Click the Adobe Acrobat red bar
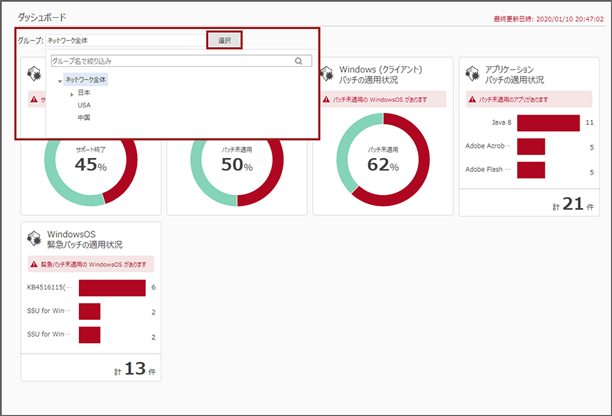The image size is (612, 416). pos(531,146)
